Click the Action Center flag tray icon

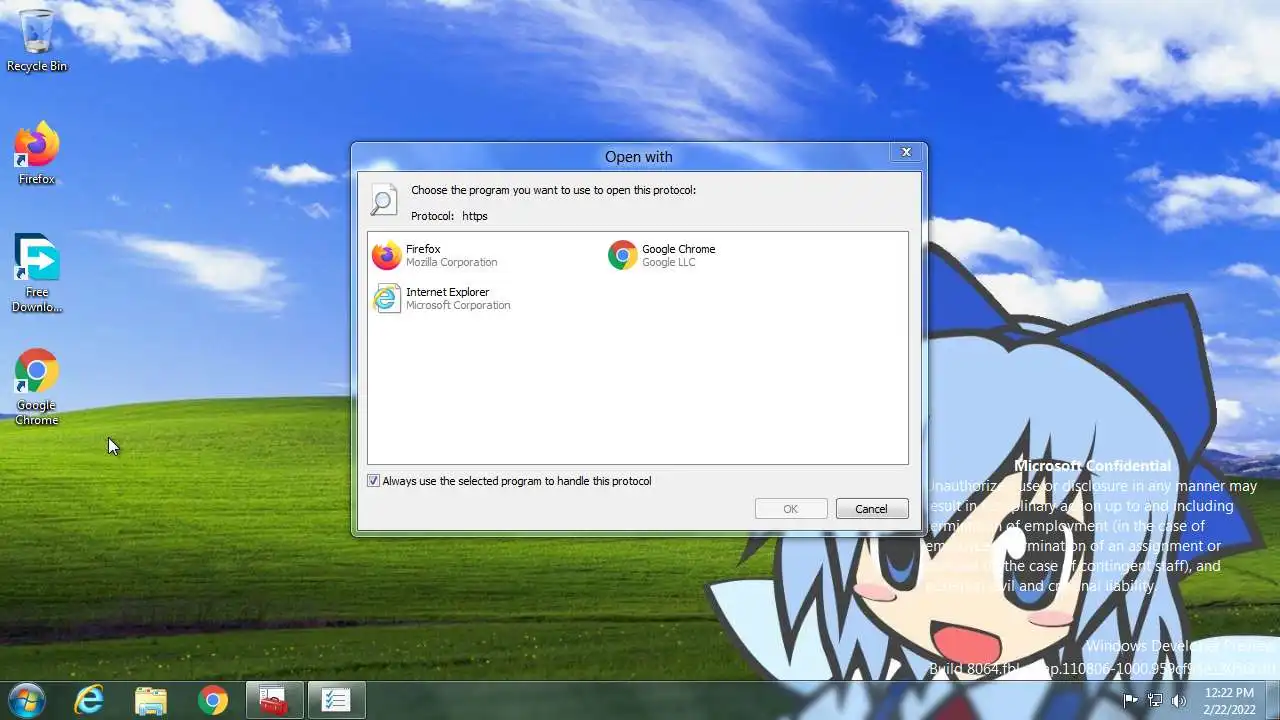pos(1131,700)
